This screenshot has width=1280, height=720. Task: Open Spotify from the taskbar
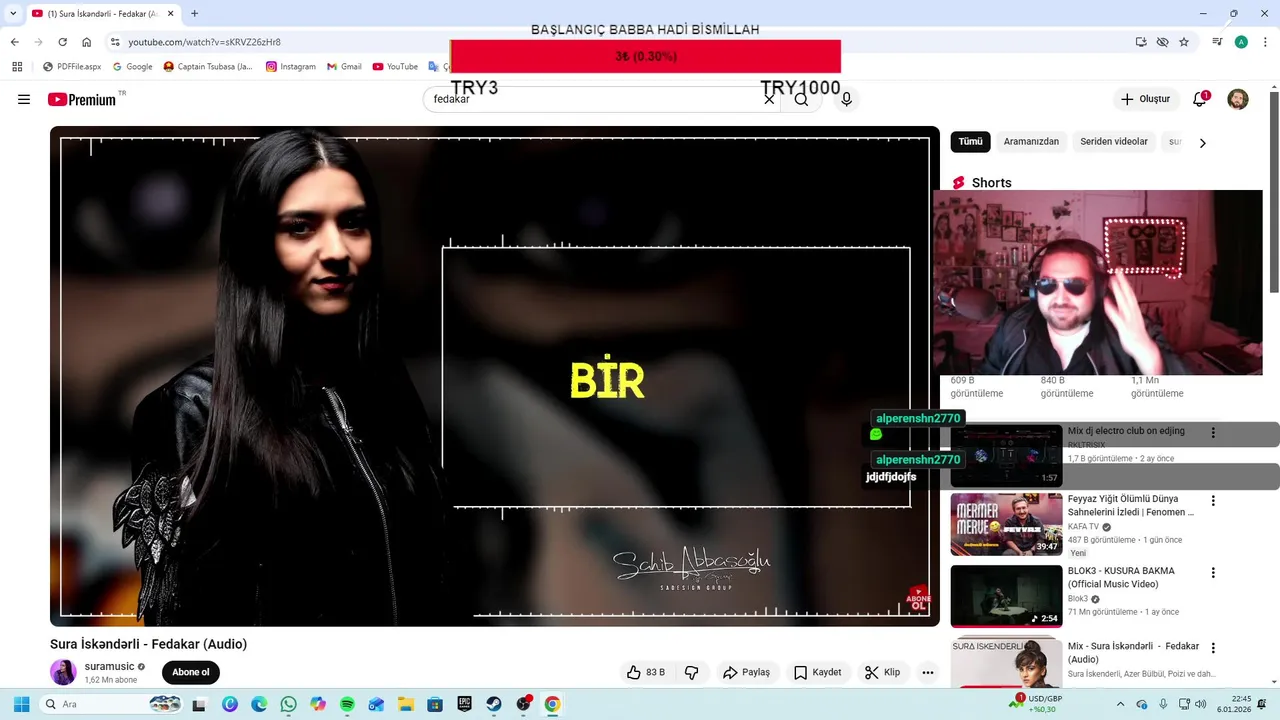[347, 704]
